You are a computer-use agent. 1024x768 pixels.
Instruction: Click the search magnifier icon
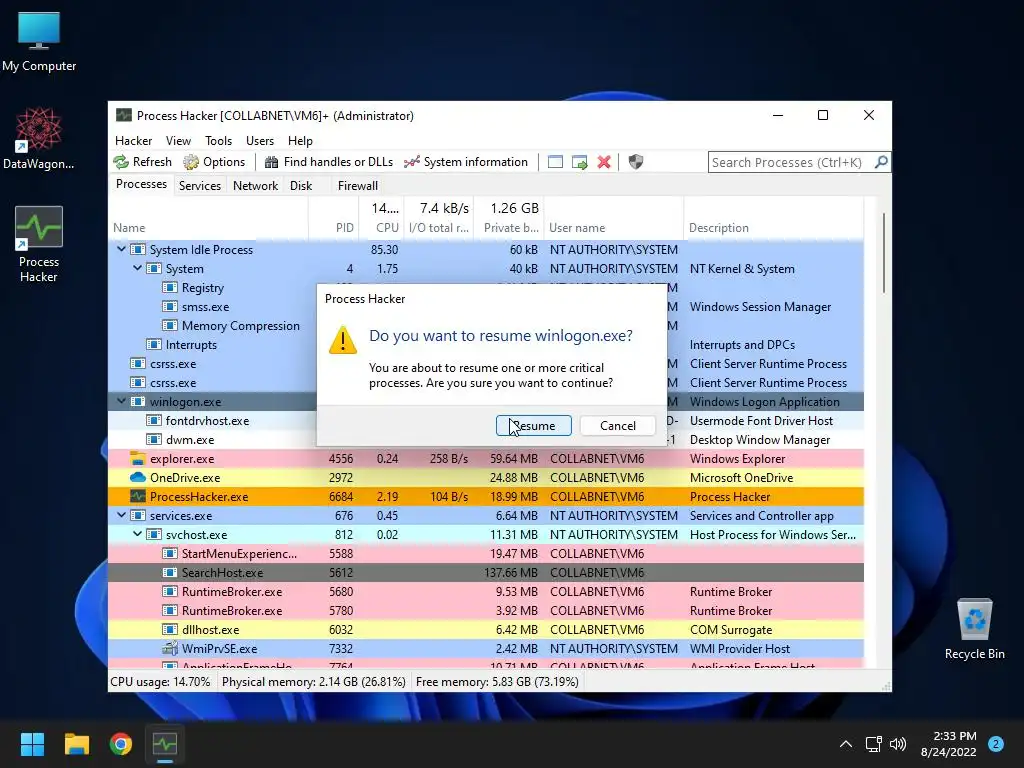(x=881, y=161)
